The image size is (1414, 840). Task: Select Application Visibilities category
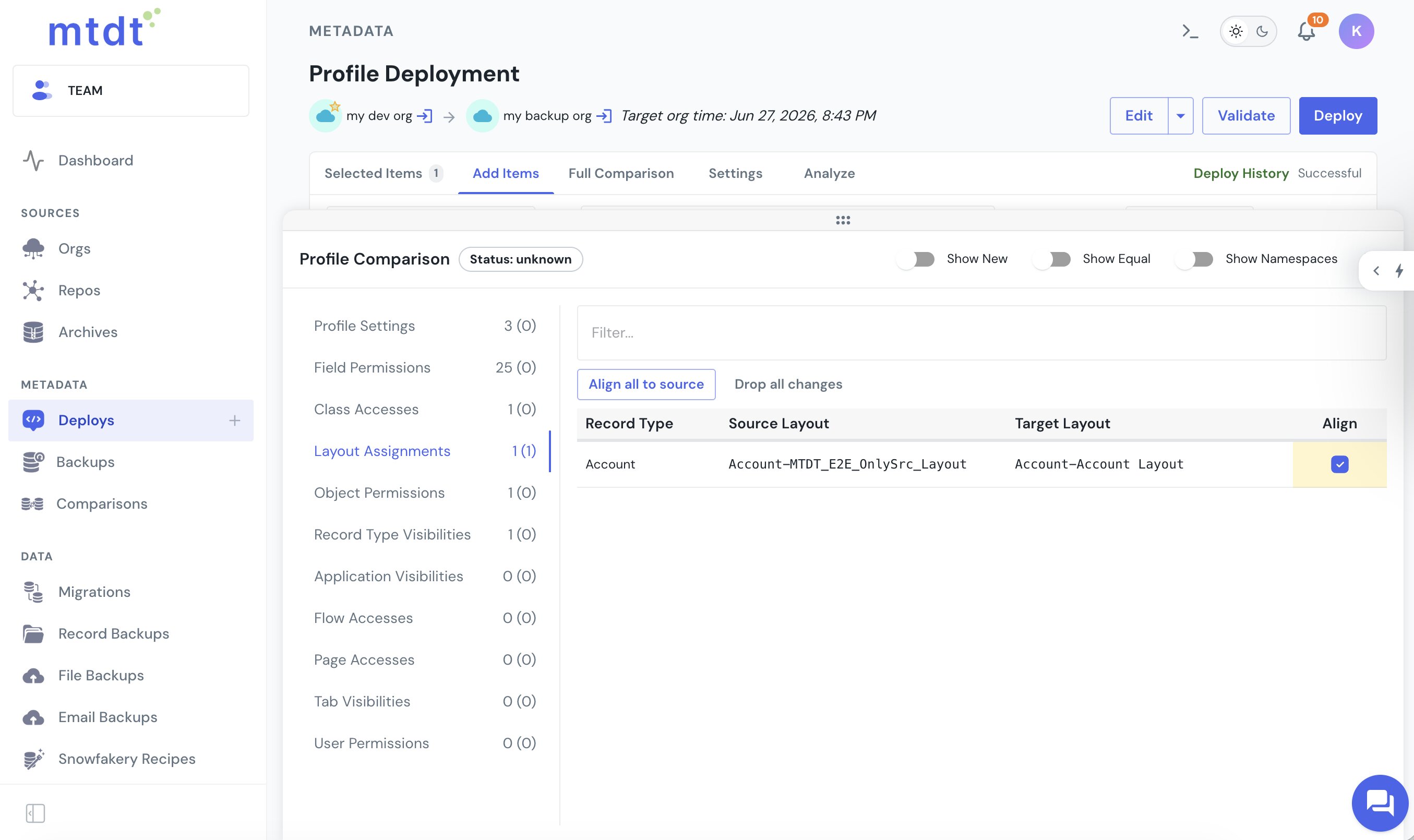point(425,576)
